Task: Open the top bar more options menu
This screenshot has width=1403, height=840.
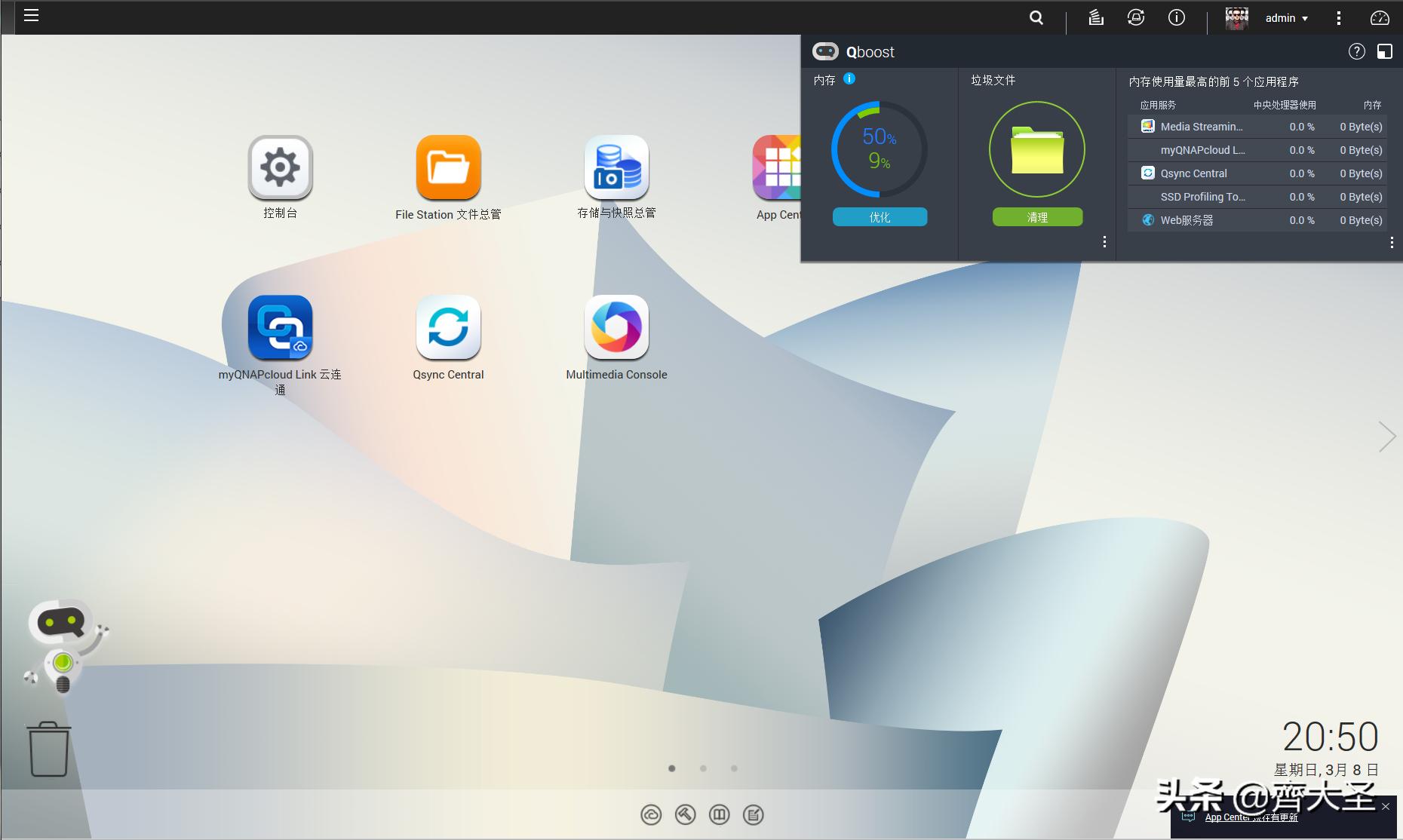Action: tap(1339, 18)
